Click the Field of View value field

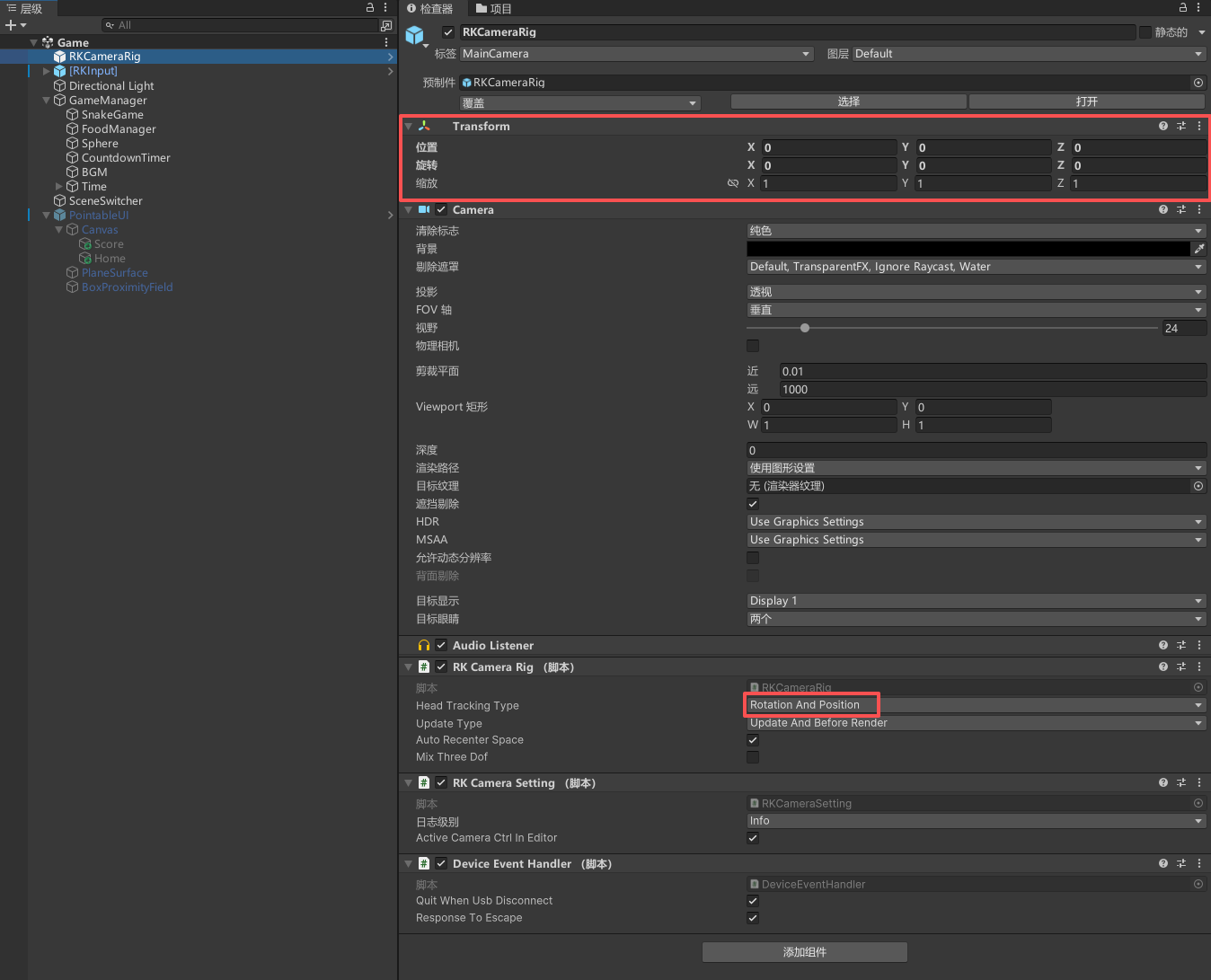point(1184,328)
